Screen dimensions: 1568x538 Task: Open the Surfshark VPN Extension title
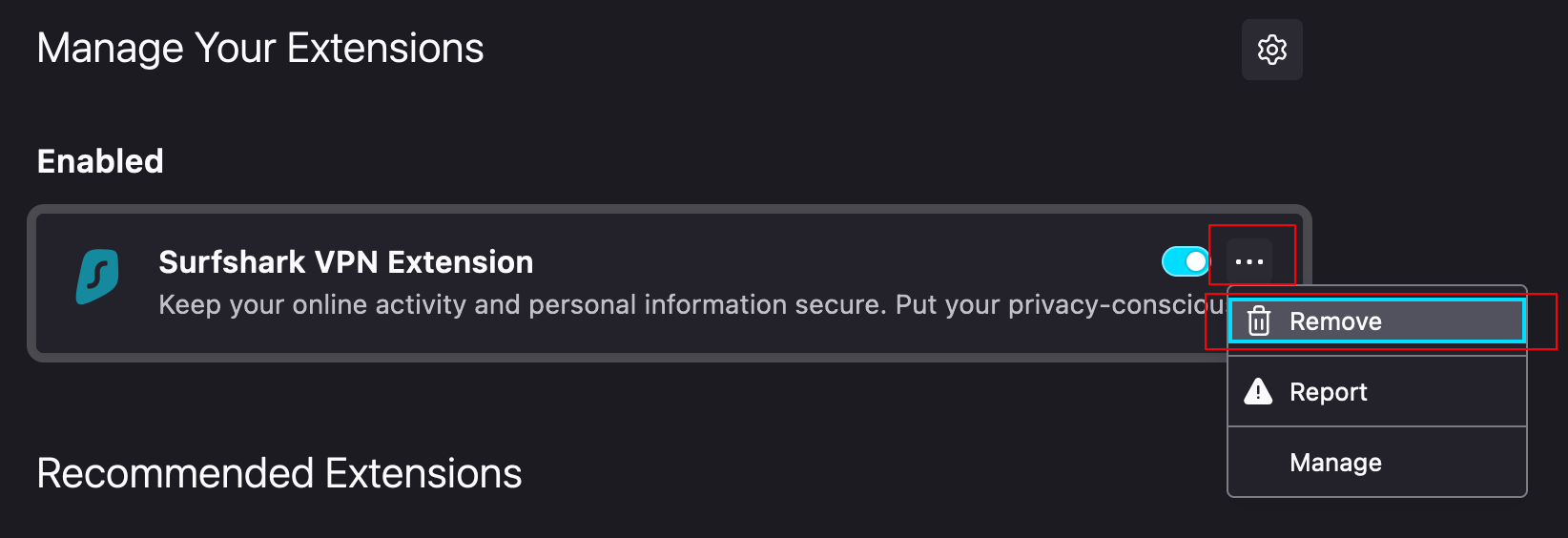(345, 262)
